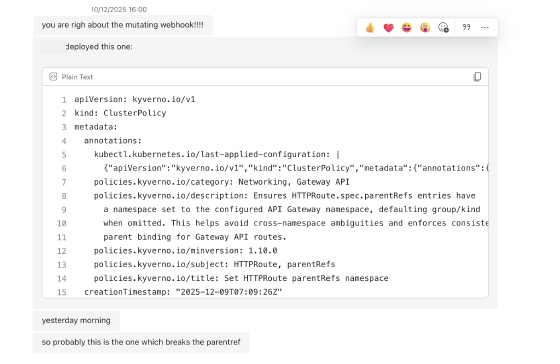Quote reply using the quotation icon
This screenshot has width=560, height=364.
click(466, 27)
